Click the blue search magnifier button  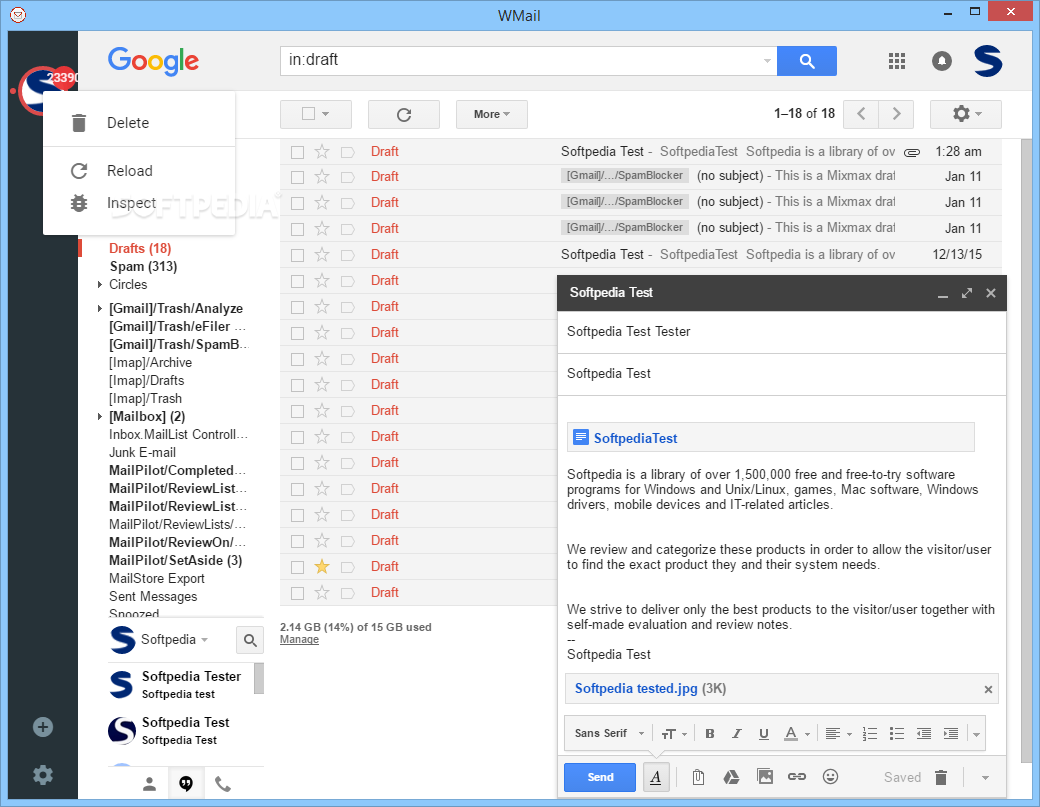(807, 61)
